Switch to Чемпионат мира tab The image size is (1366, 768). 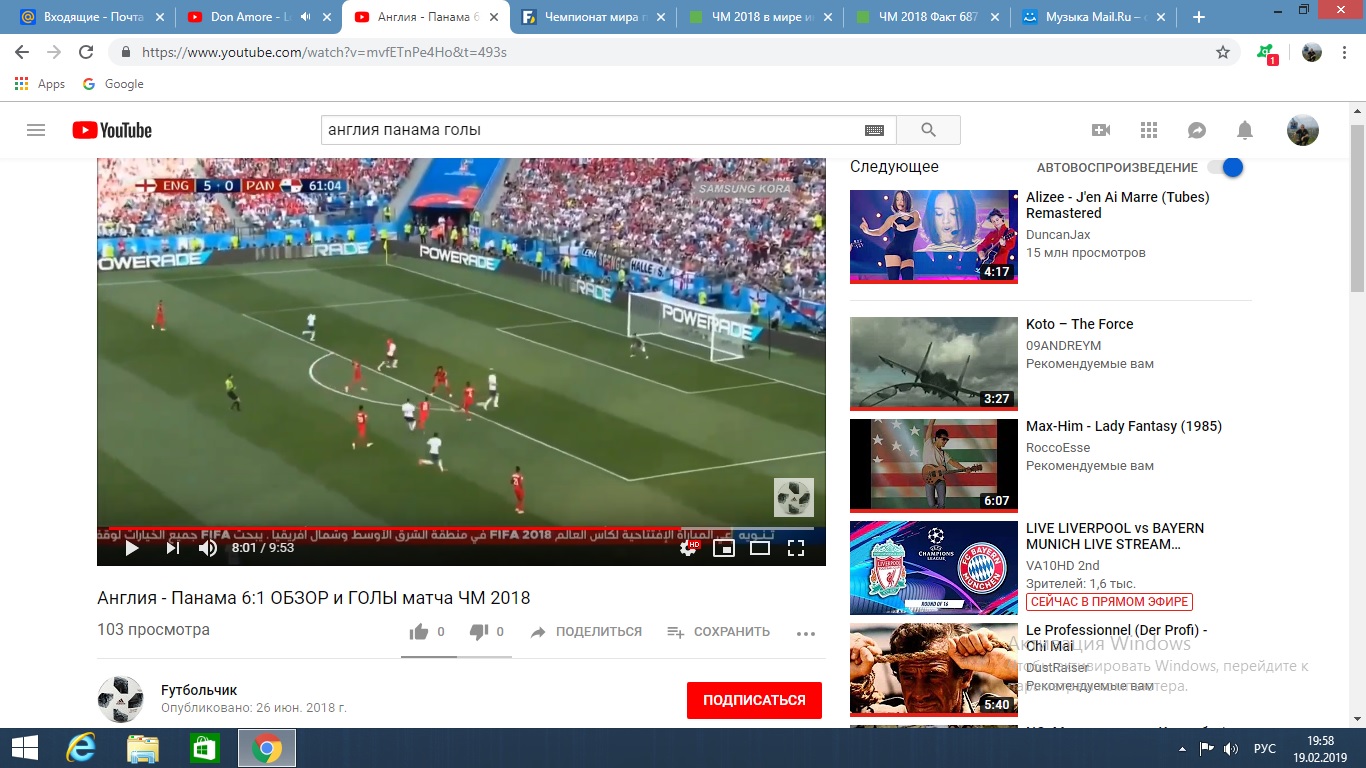pos(591,17)
